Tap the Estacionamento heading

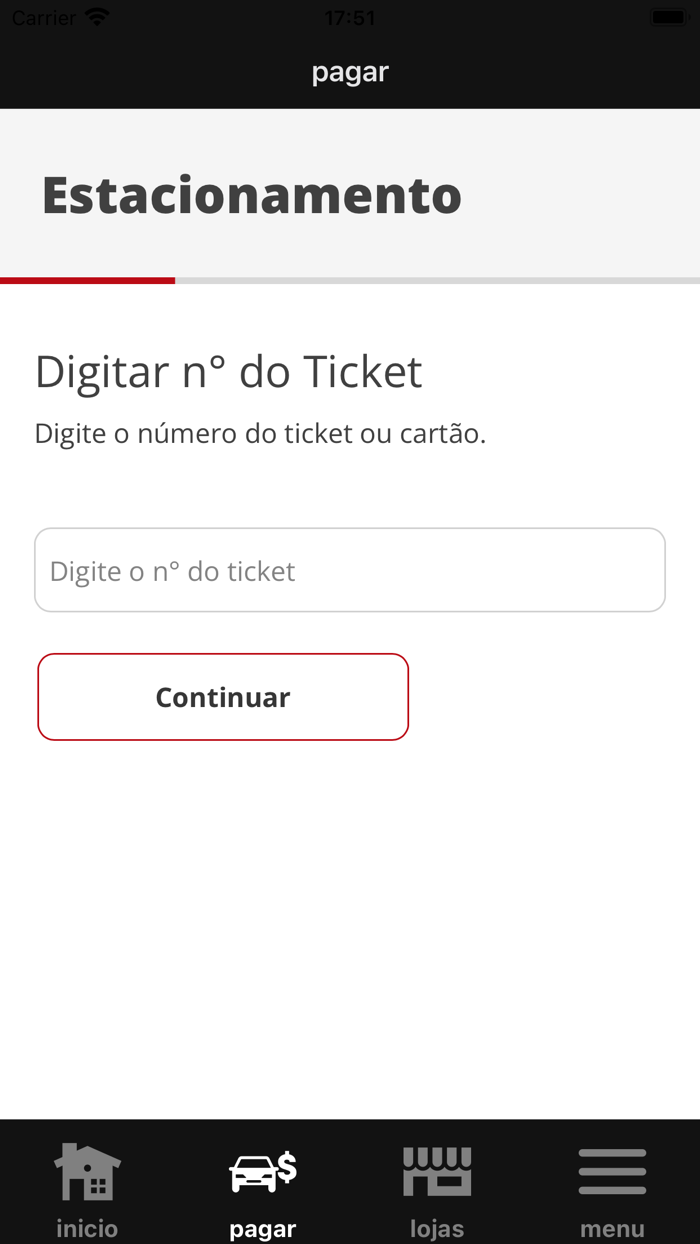click(252, 195)
